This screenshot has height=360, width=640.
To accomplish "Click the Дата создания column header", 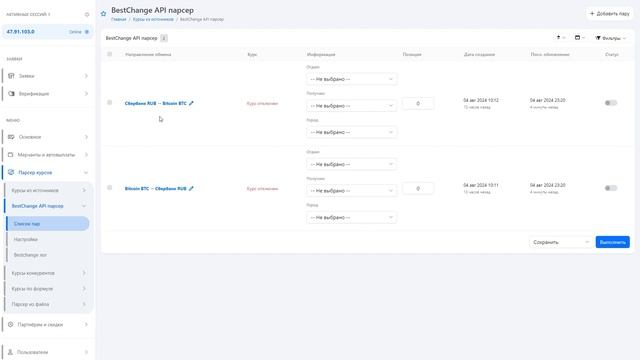I will pyautogui.click(x=479, y=54).
